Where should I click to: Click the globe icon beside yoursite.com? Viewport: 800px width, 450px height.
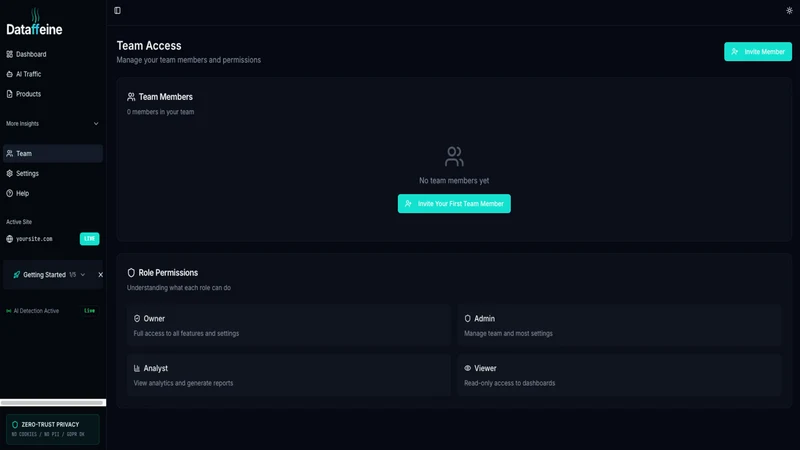click(10, 239)
